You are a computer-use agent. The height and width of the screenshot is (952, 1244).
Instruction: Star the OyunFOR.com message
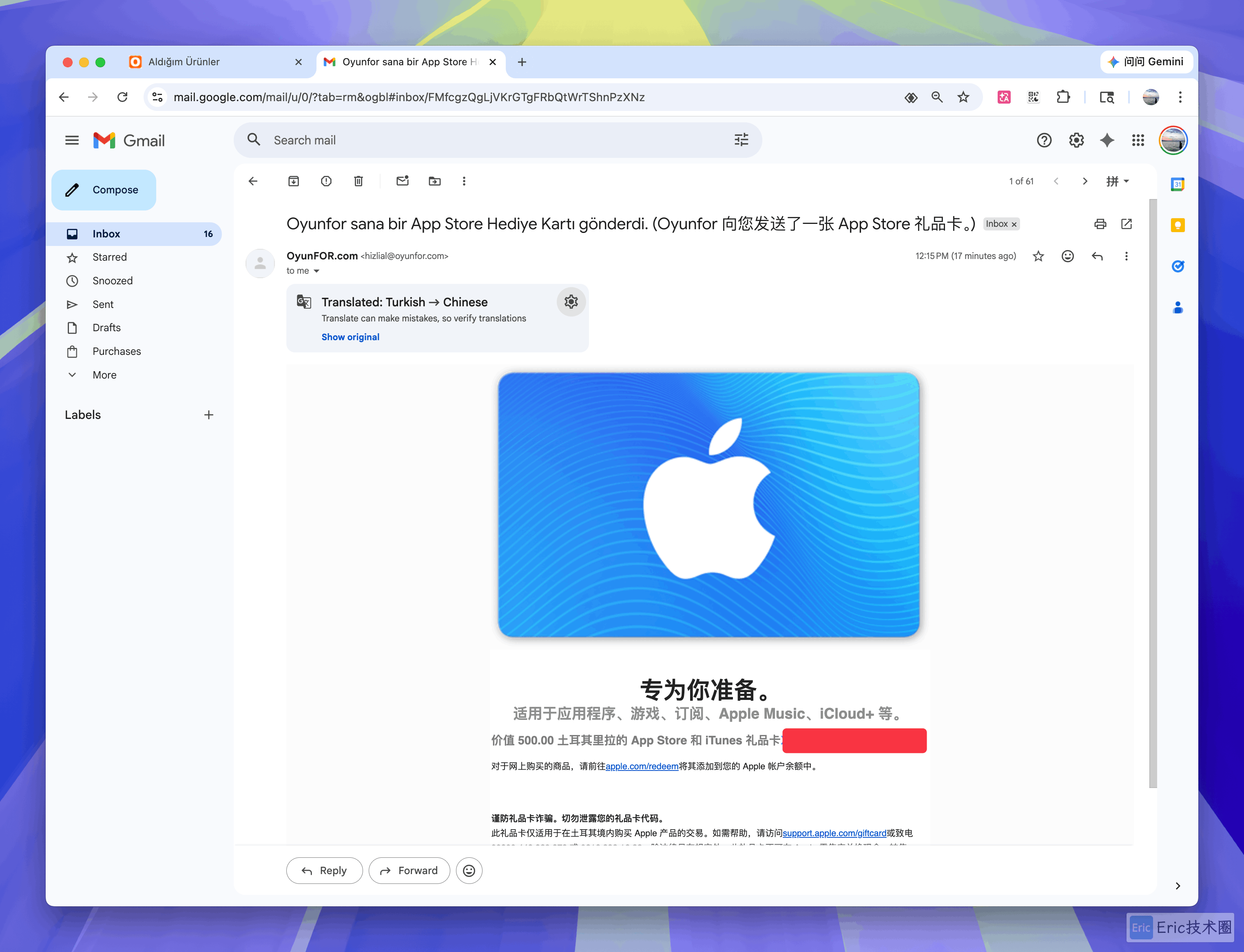point(1038,256)
